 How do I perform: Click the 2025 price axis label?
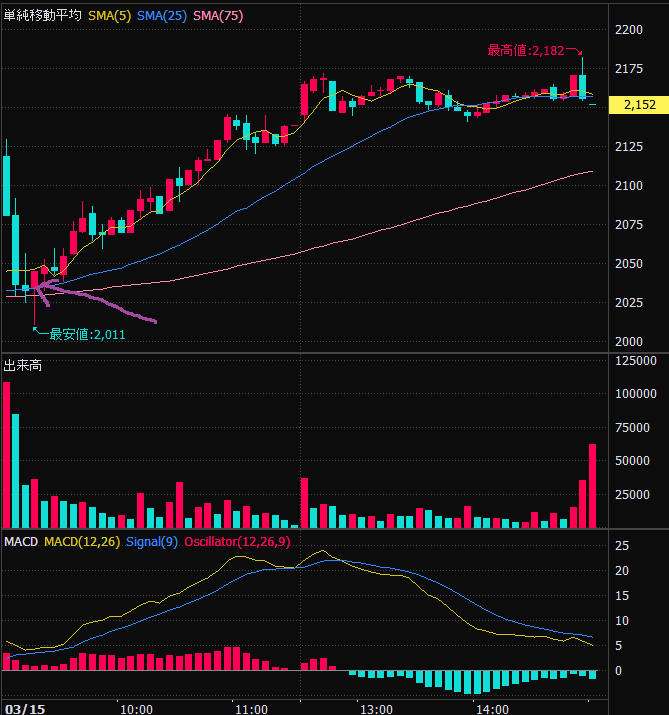628,303
